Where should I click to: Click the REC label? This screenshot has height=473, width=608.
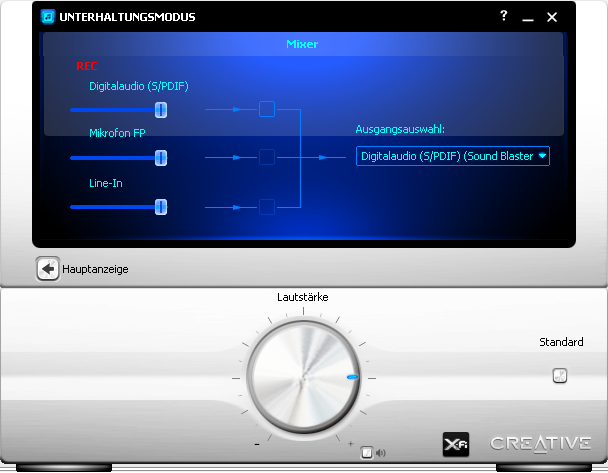[86, 66]
